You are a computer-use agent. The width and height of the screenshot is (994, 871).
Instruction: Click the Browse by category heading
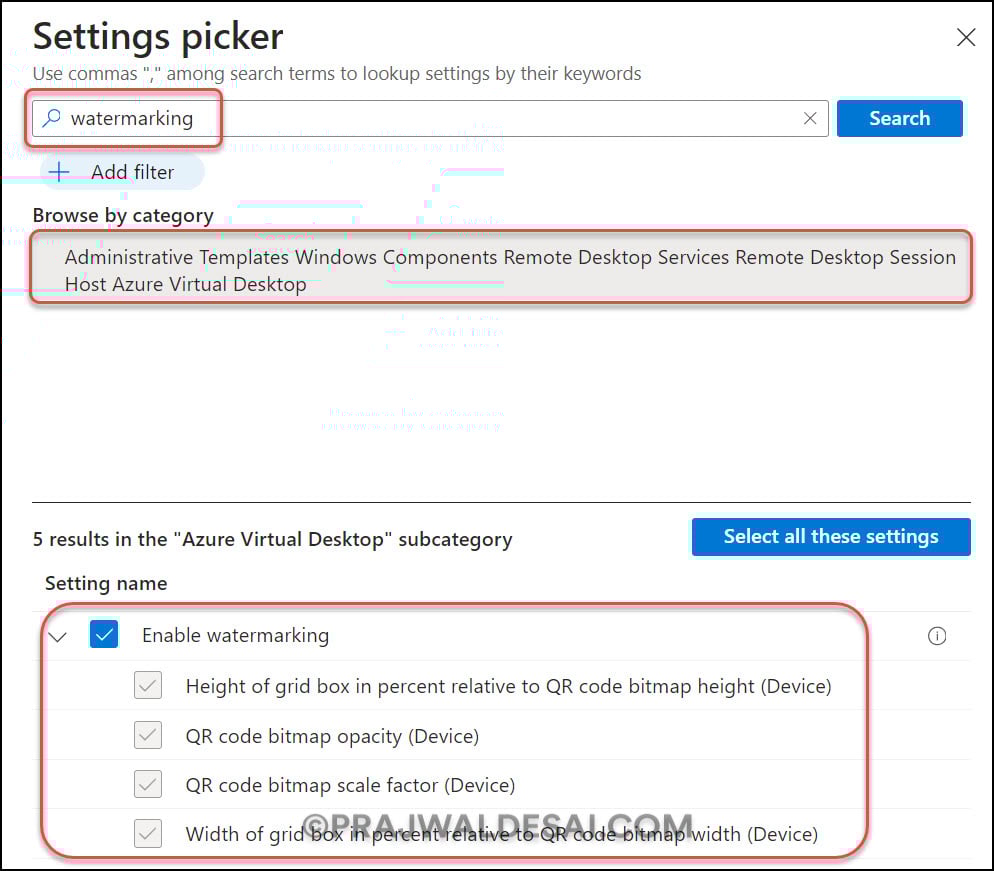[123, 216]
